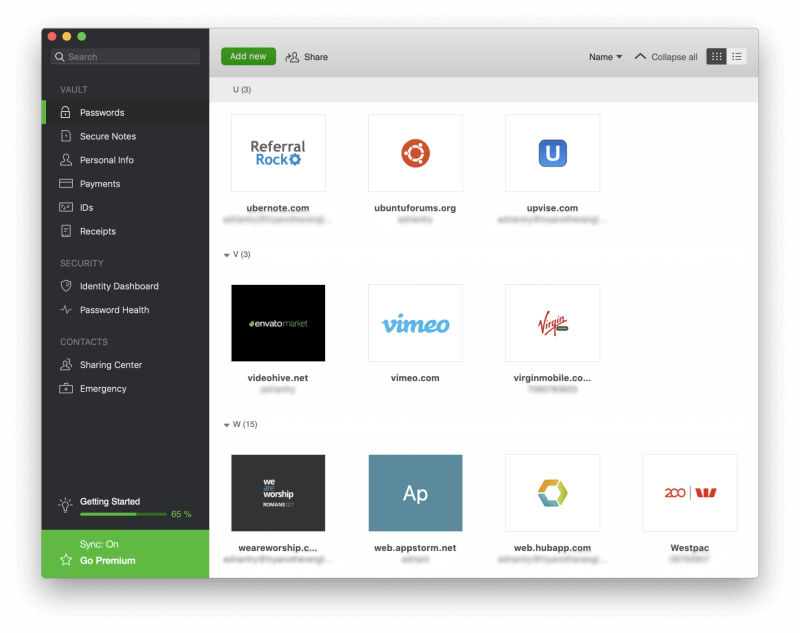Screen dimensions: 800x633
Task: Click the Emergency kit icon
Action: (x=65, y=389)
